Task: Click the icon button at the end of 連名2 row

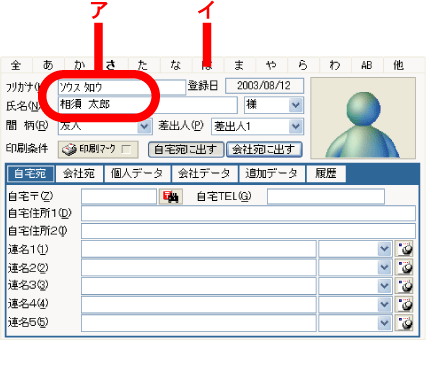Action: pos(404,267)
